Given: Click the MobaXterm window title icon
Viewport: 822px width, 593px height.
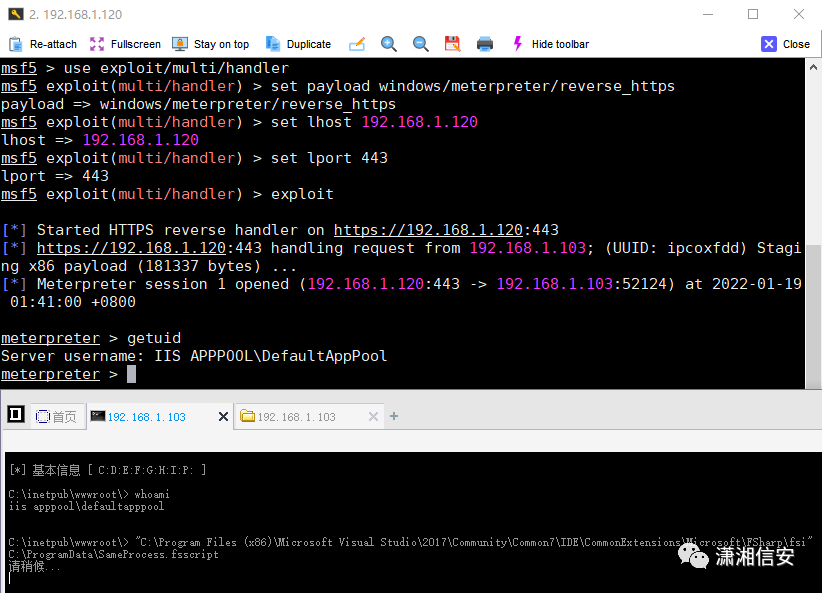Looking at the screenshot, I should pyautogui.click(x=16, y=14).
